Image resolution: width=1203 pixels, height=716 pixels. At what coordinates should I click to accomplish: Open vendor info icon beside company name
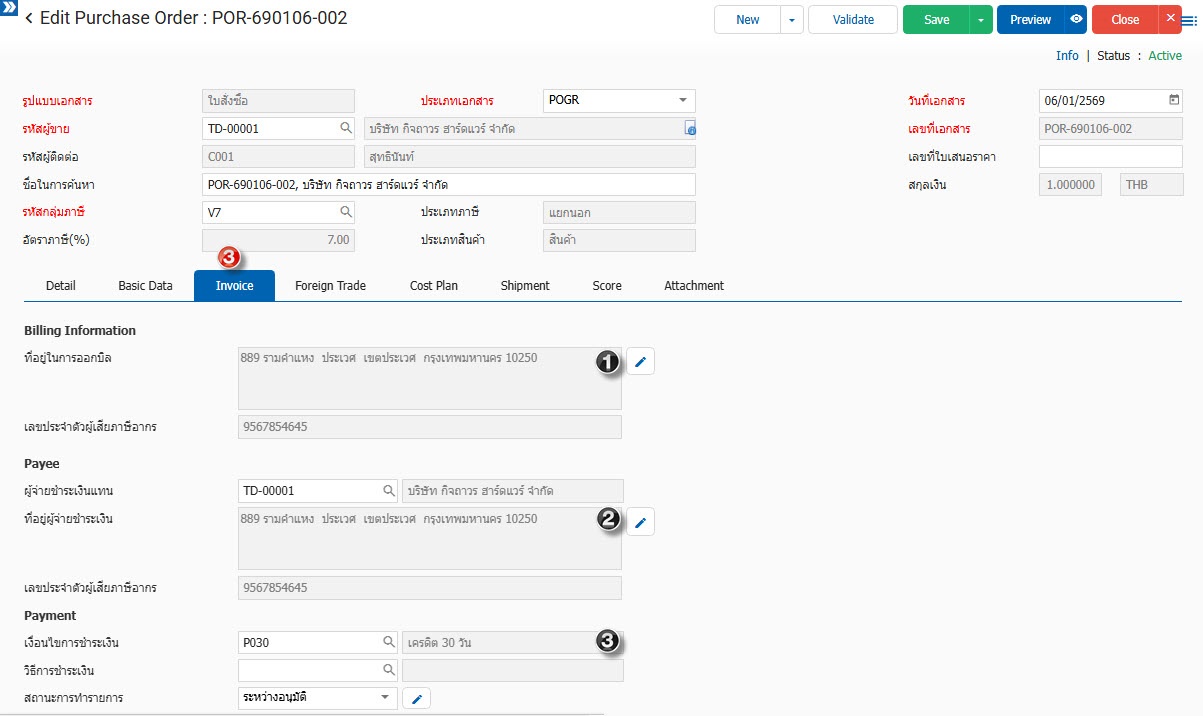(x=689, y=128)
